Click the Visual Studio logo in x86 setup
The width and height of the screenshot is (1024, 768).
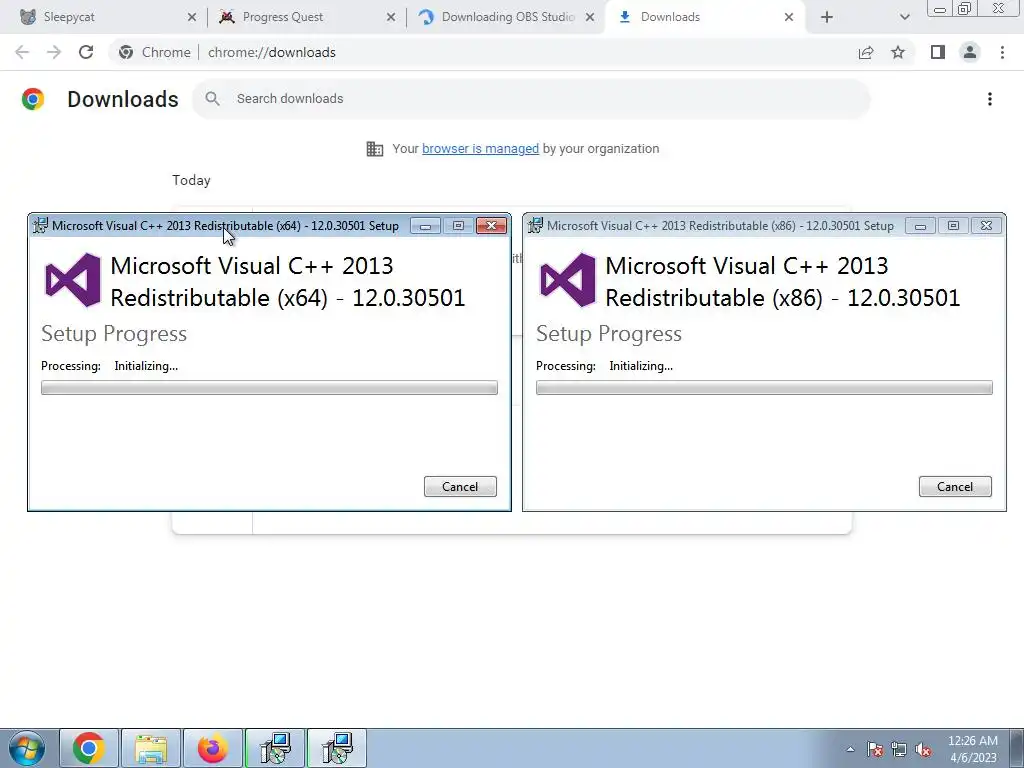pyautogui.click(x=568, y=280)
